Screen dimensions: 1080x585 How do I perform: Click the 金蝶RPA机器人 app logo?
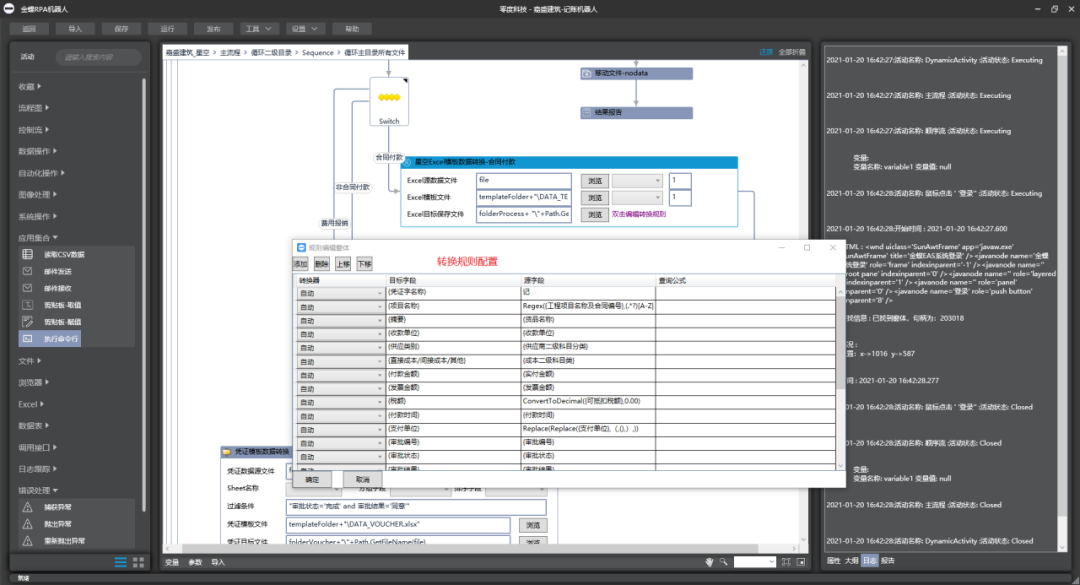[10, 9]
